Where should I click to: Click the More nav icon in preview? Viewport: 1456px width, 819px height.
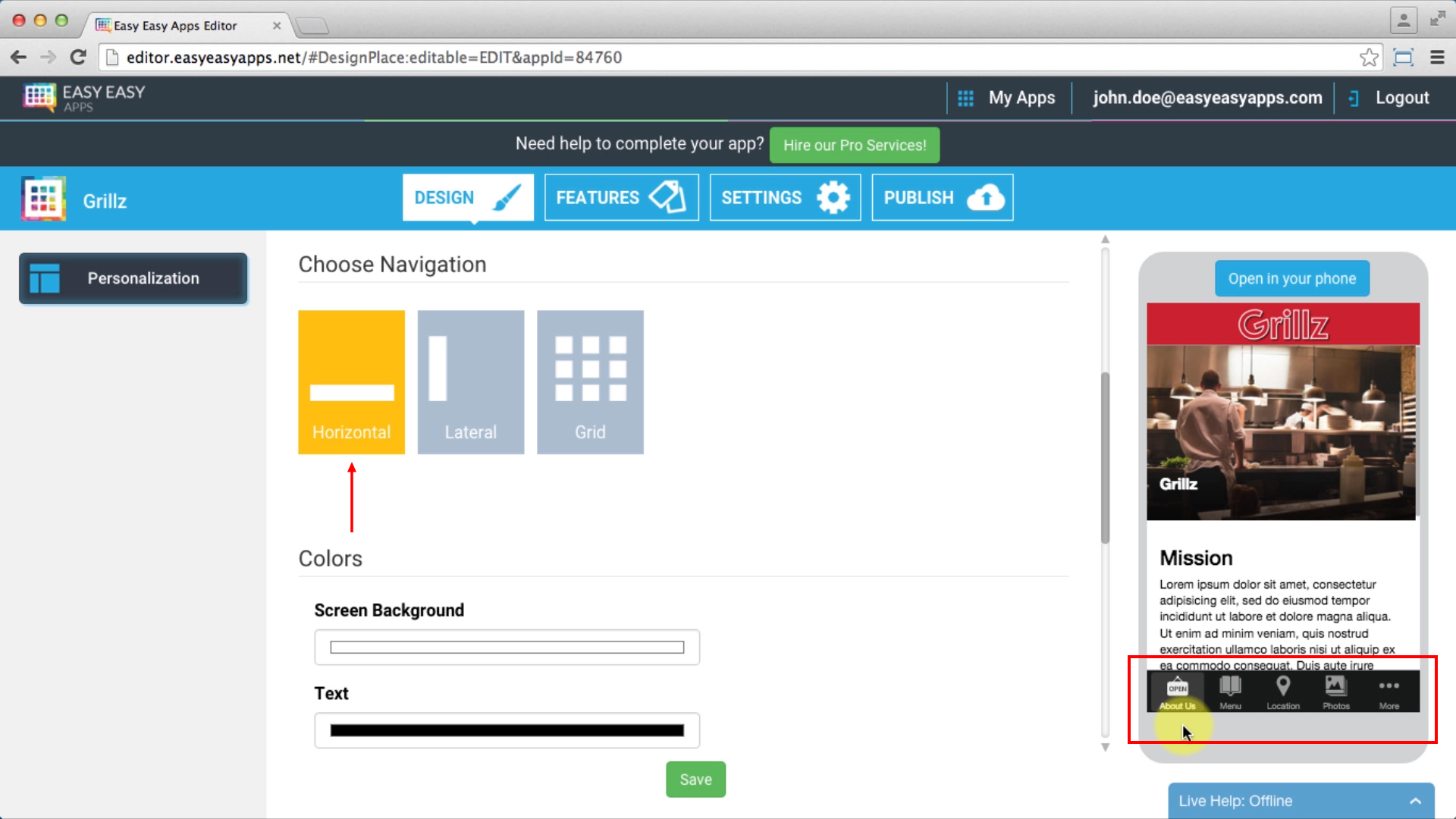click(1389, 692)
